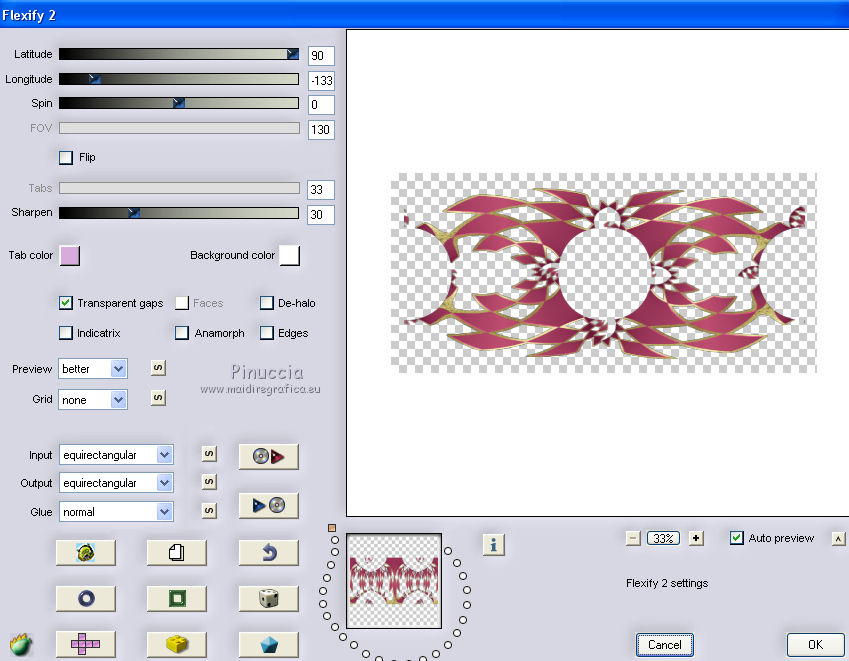Click the 33% zoom level button
849x661 pixels.
[663, 538]
